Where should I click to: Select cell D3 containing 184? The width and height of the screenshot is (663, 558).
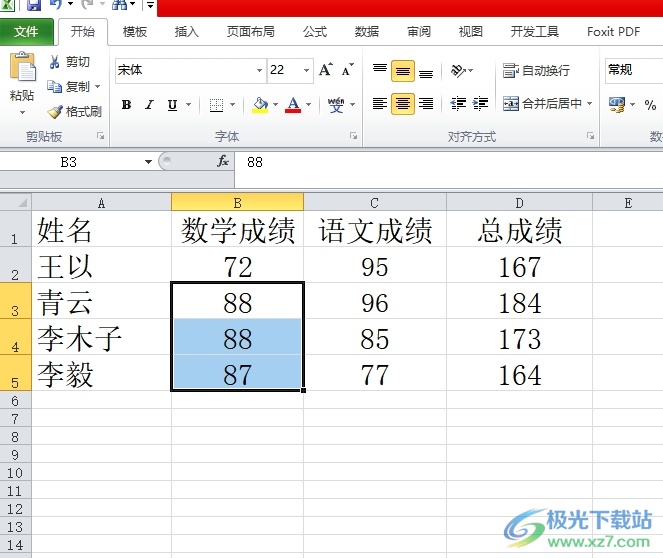click(x=519, y=303)
